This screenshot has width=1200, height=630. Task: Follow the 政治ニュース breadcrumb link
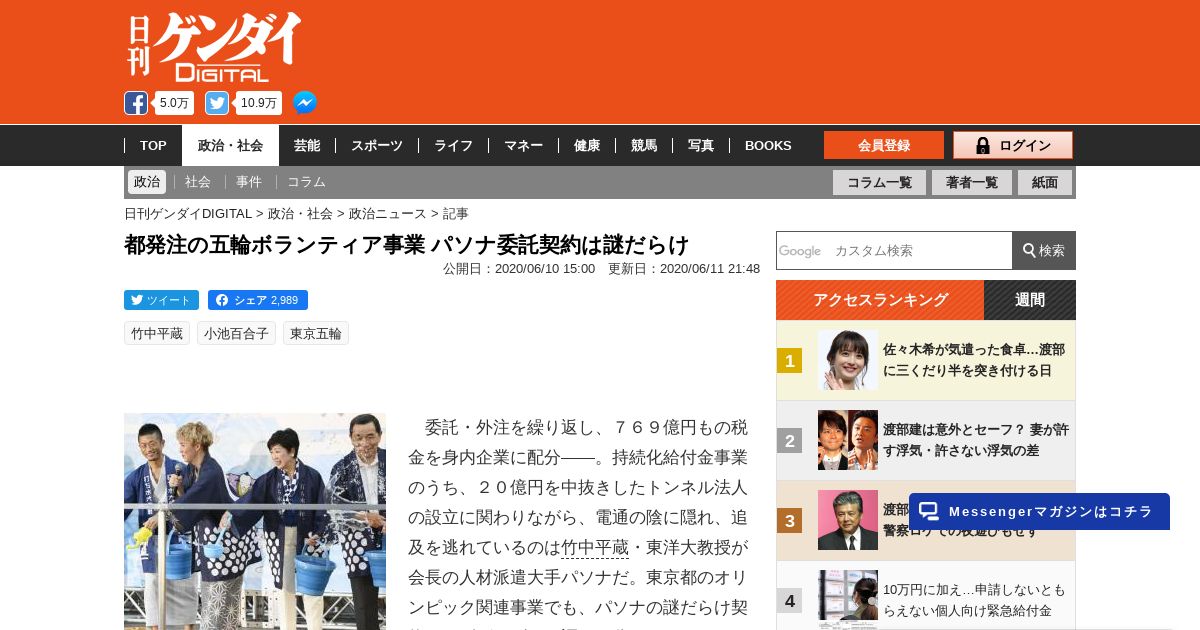click(388, 213)
